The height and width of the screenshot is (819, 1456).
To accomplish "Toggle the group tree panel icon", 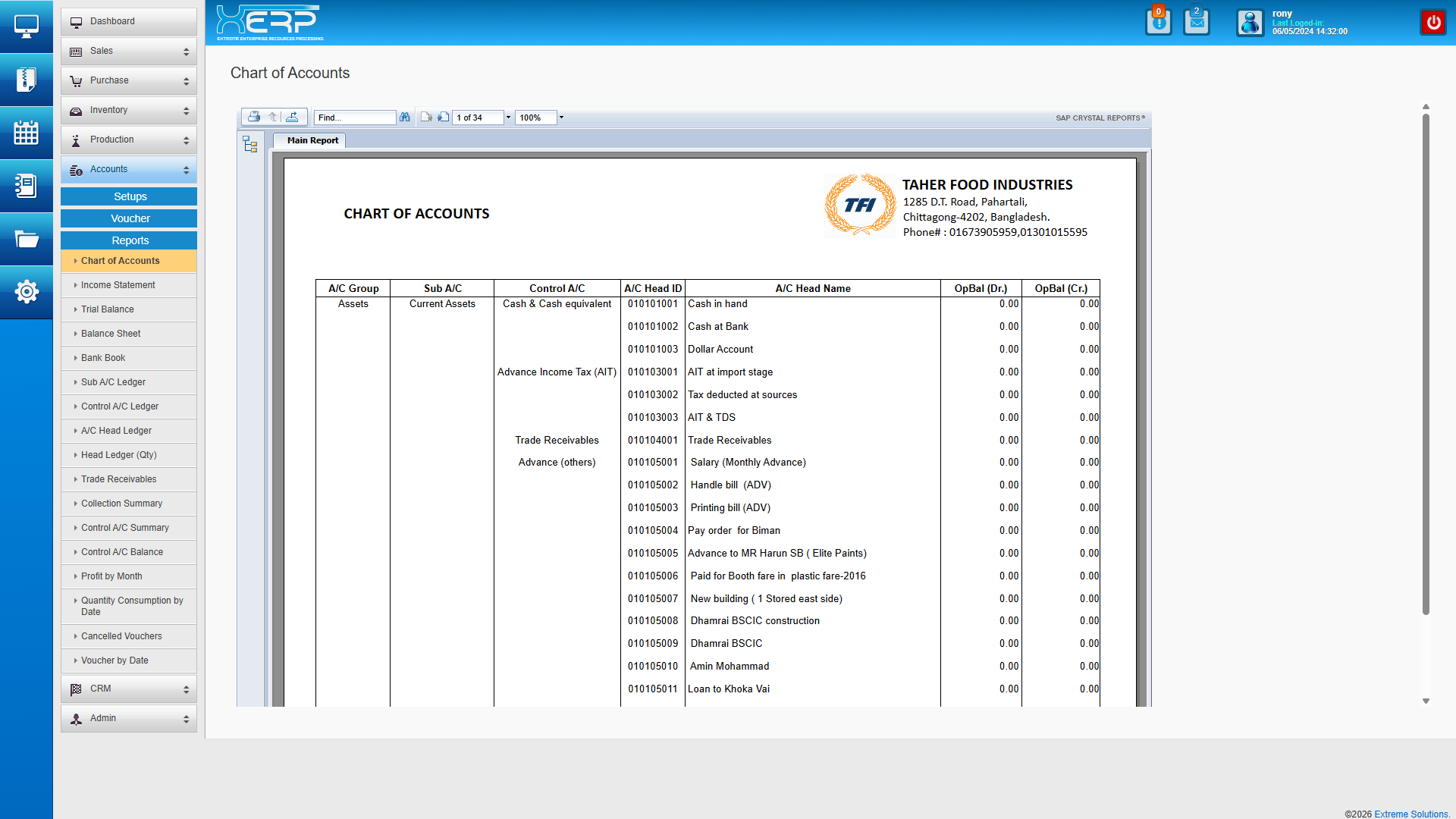I will pyautogui.click(x=250, y=144).
